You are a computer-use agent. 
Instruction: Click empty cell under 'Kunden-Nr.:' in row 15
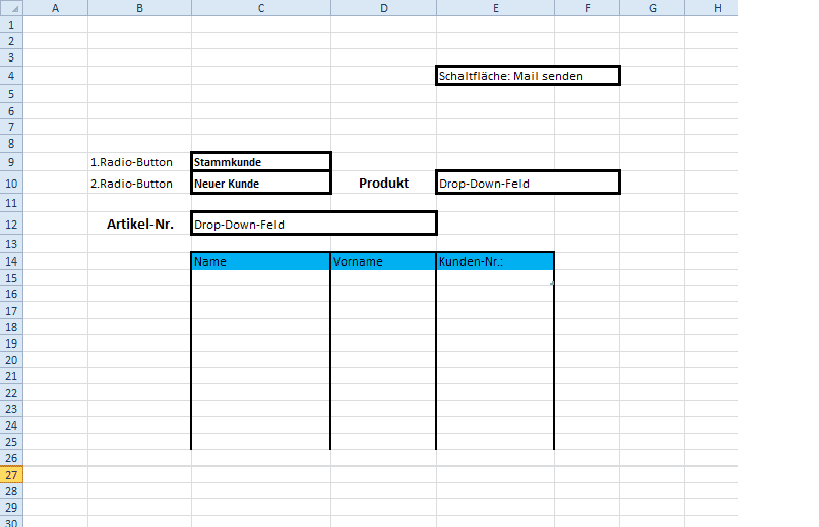pyautogui.click(x=495, y=278)
